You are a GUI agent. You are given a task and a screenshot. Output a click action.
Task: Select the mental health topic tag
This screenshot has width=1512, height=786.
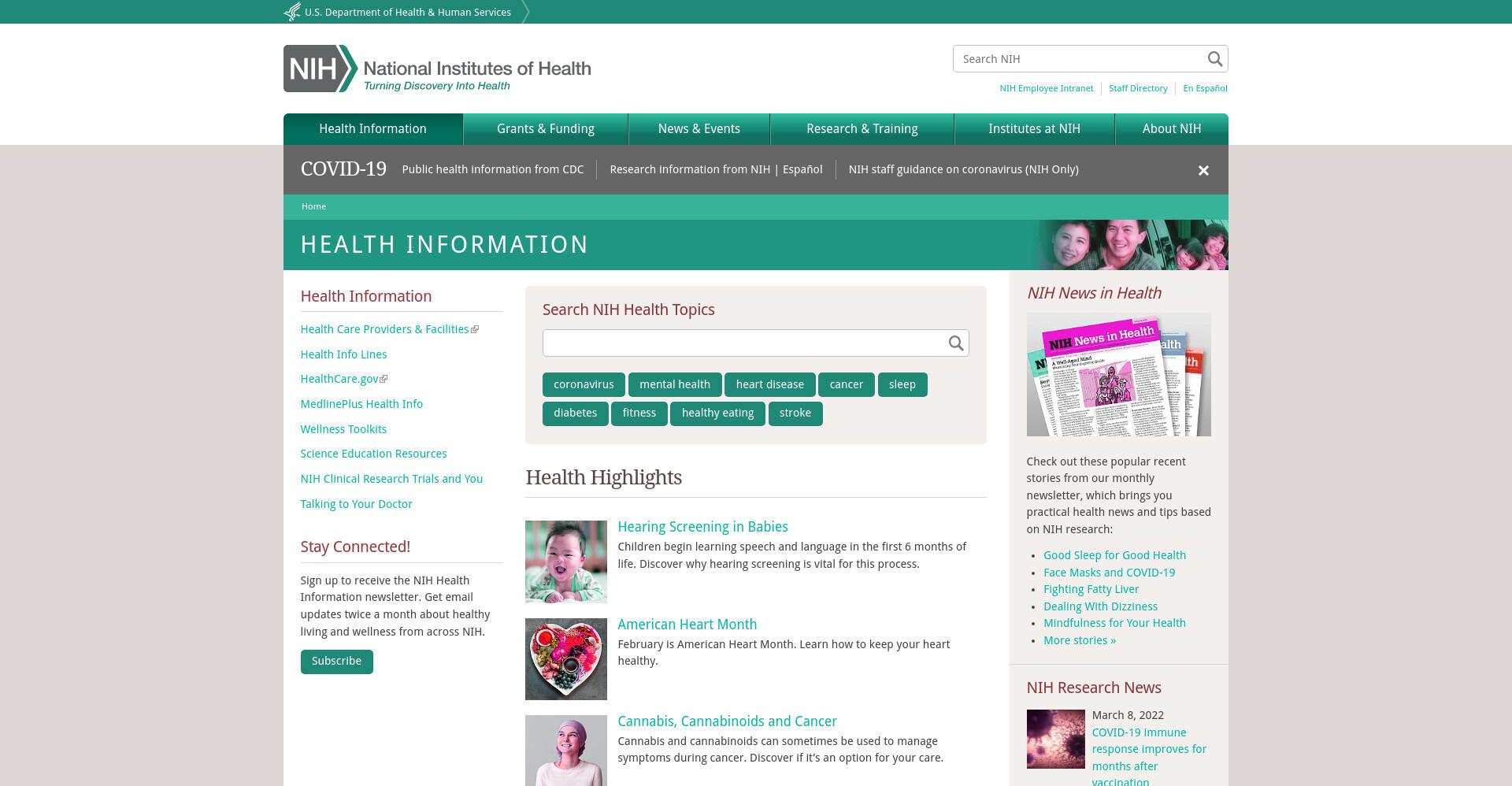tap(675, 385)
